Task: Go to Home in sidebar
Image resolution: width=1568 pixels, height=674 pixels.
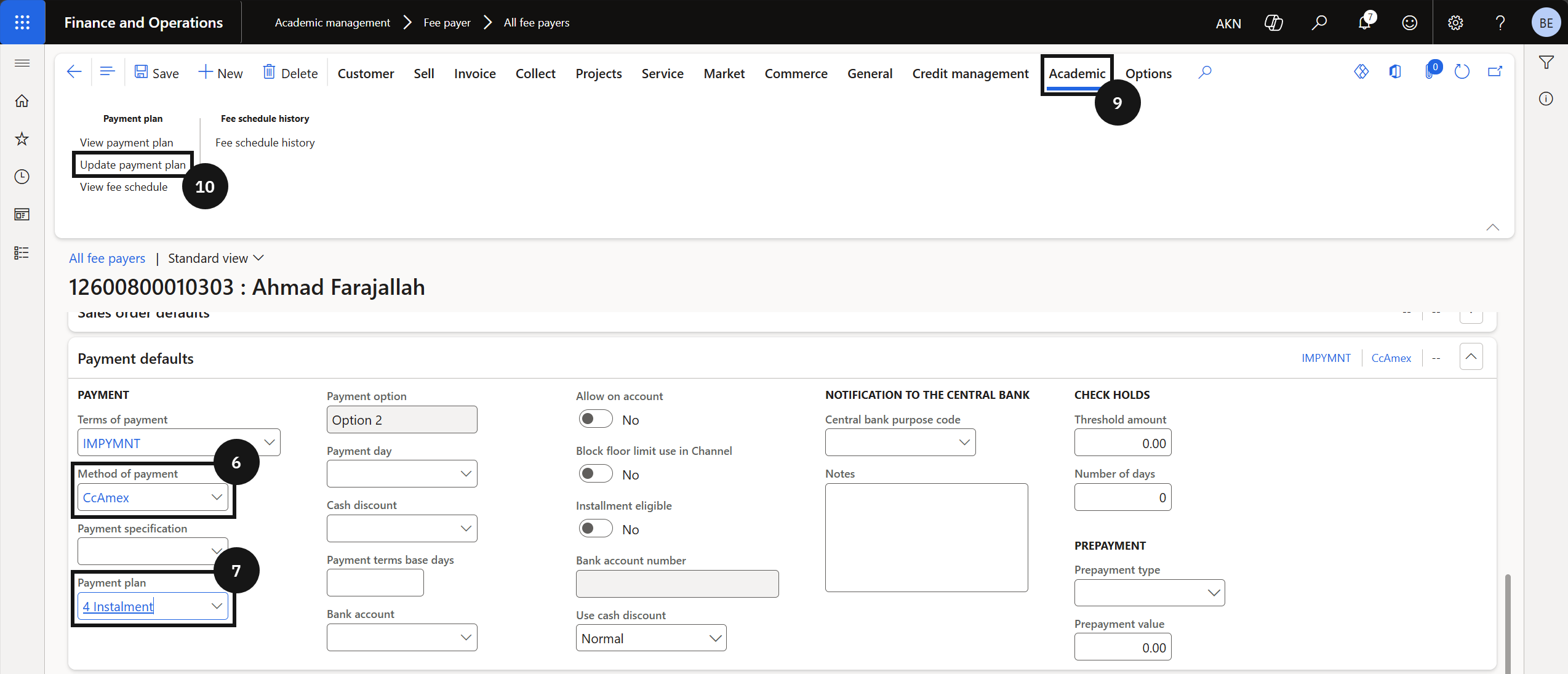Action: click(x=22, y=101)
